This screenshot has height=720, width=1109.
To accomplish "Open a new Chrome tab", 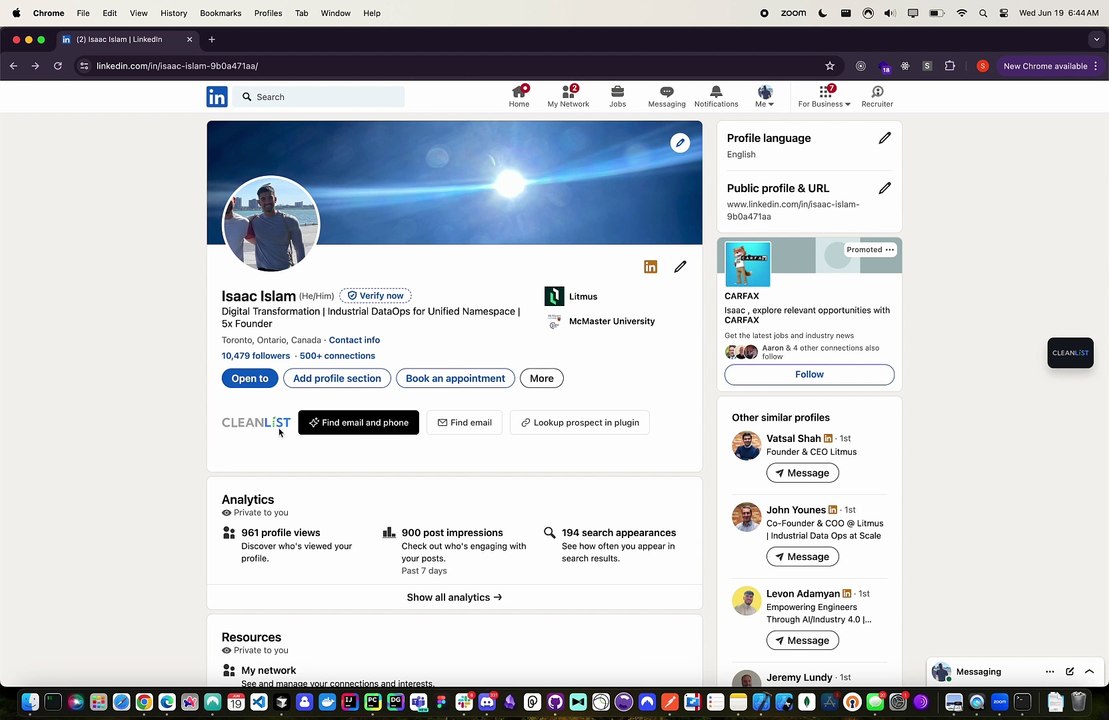I will click(x=211, y=40).
